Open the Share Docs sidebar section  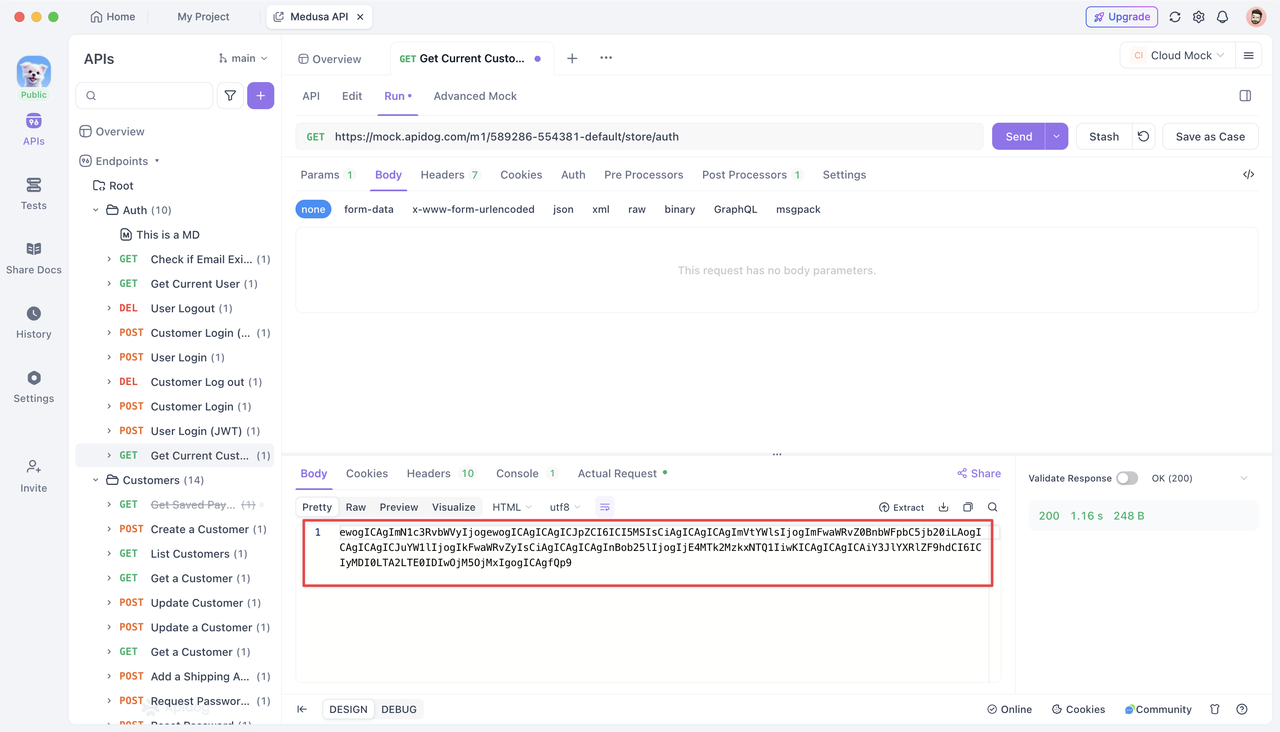[34, 258]
